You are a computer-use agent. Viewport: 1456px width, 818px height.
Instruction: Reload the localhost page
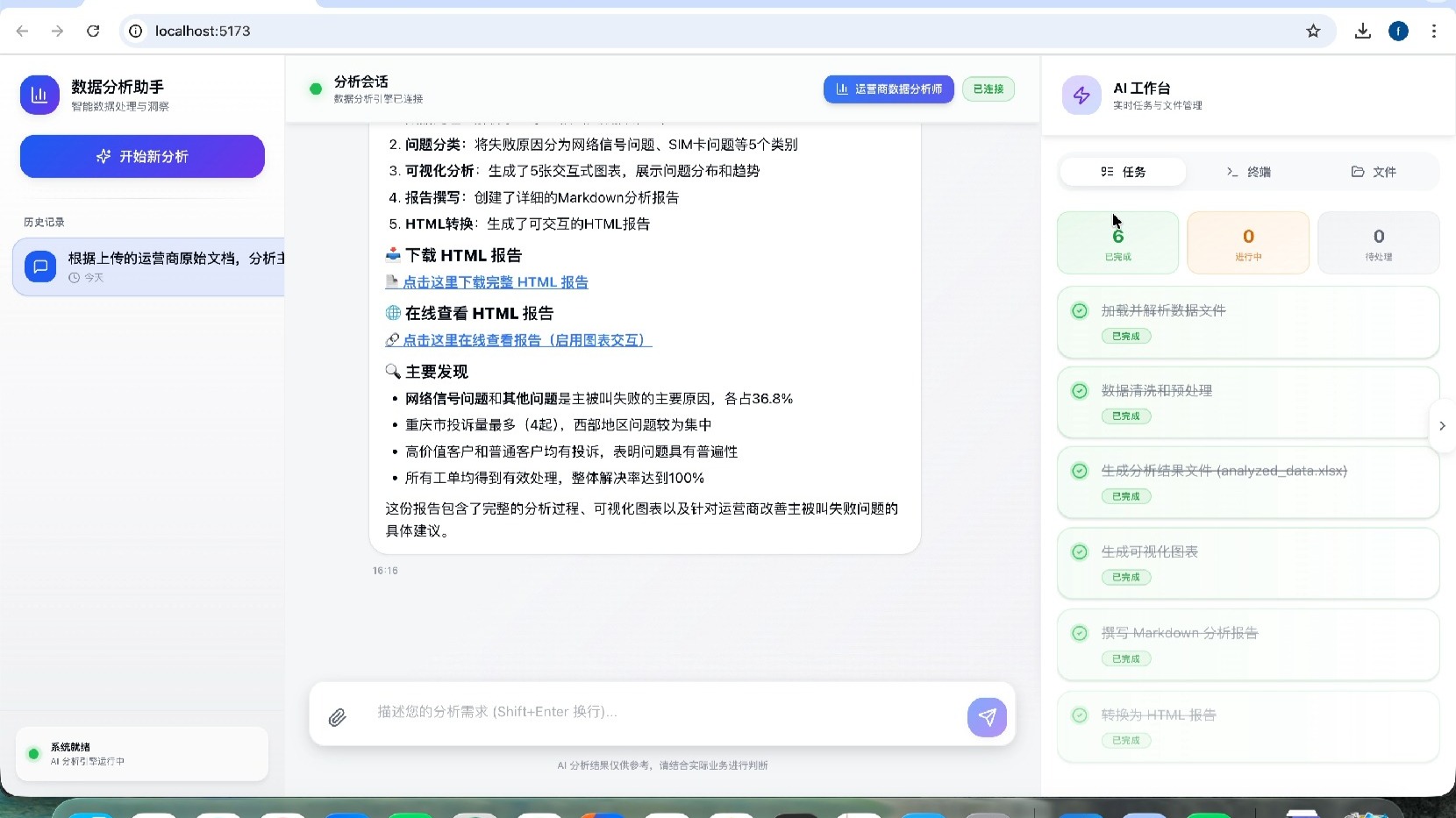[x=93, y=31]
